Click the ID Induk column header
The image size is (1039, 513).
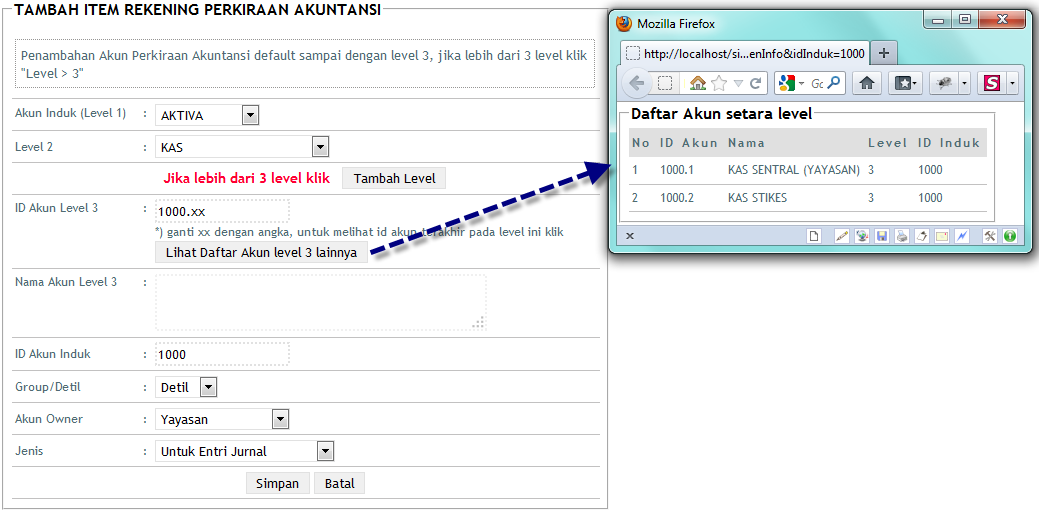pyautogui.click(x=949, y=142)
